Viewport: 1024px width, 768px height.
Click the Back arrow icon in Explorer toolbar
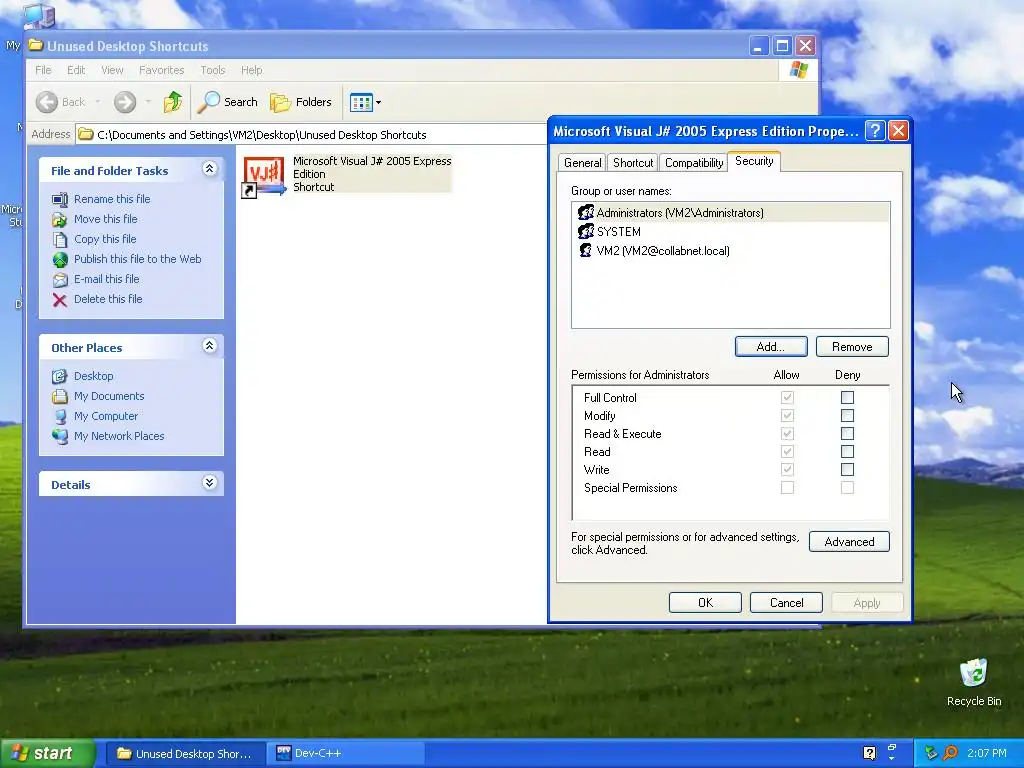coord(46,102)
